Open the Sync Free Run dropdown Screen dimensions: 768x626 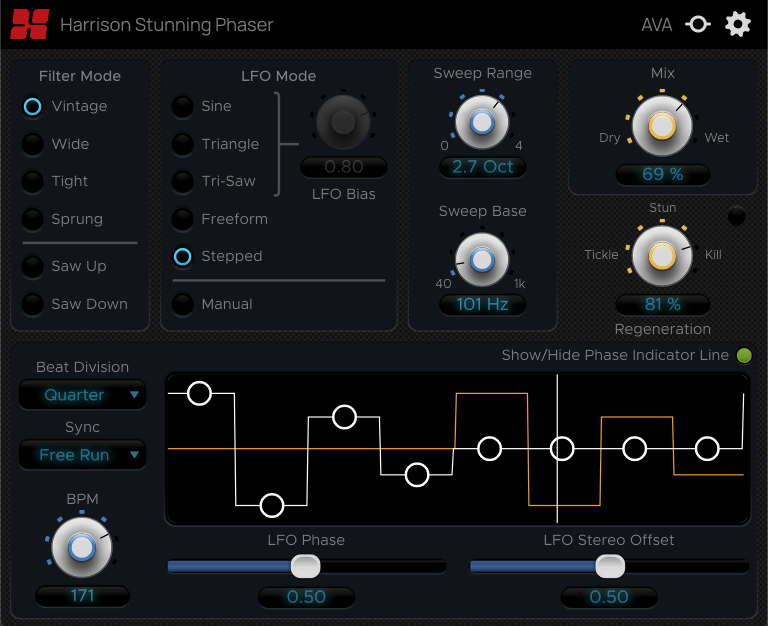point(82,455)
